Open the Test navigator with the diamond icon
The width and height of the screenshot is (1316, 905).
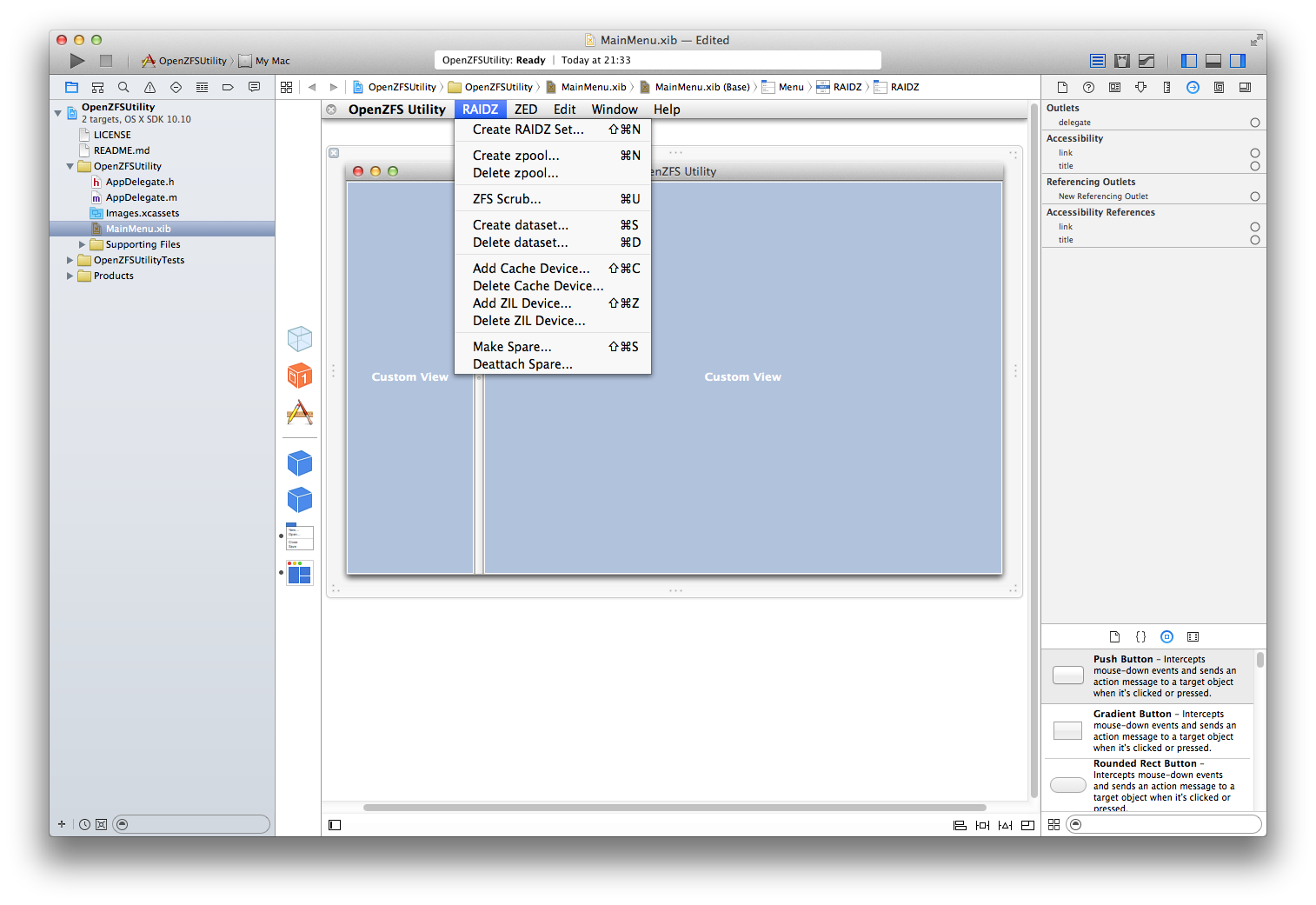(x=176, y=87)
